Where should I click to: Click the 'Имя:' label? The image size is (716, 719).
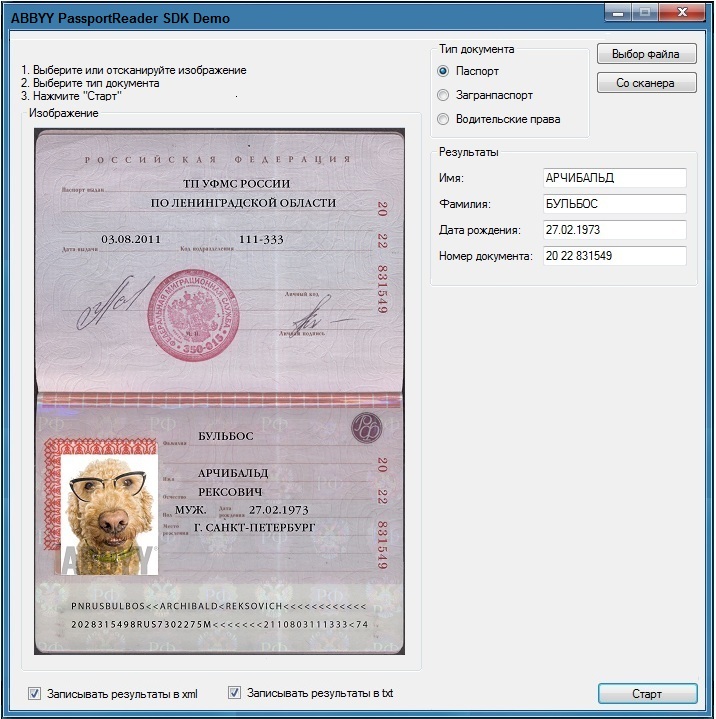[x=451, y=178]
